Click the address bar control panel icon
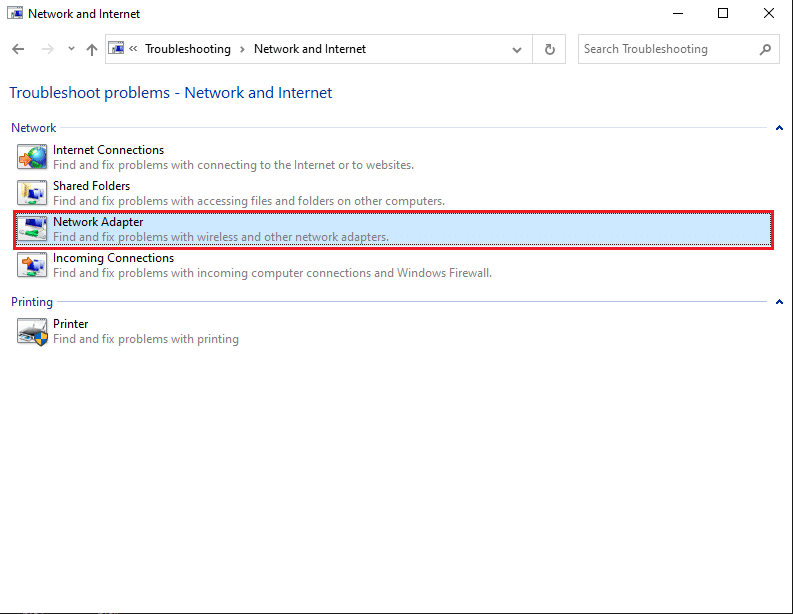793x614 pixels. 116,49
